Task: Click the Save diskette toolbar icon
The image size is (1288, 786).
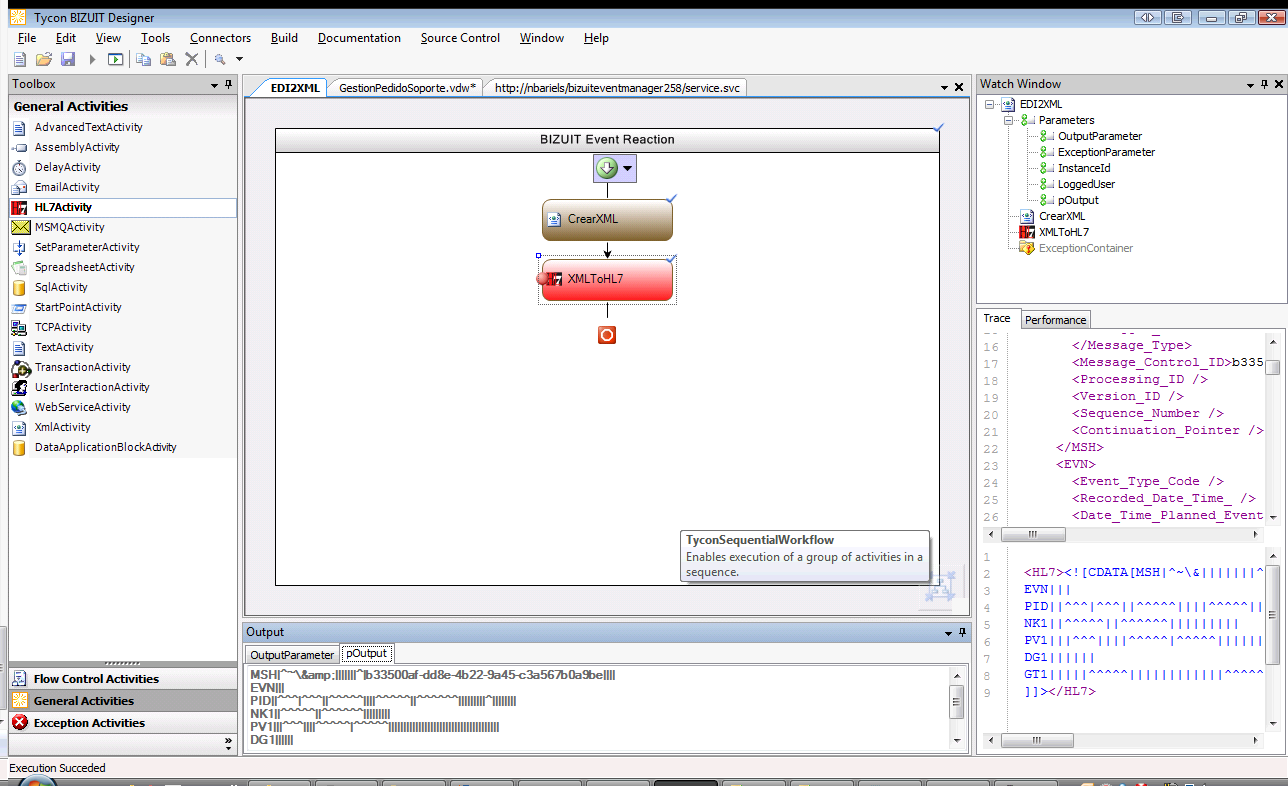Action: [68, 60]
